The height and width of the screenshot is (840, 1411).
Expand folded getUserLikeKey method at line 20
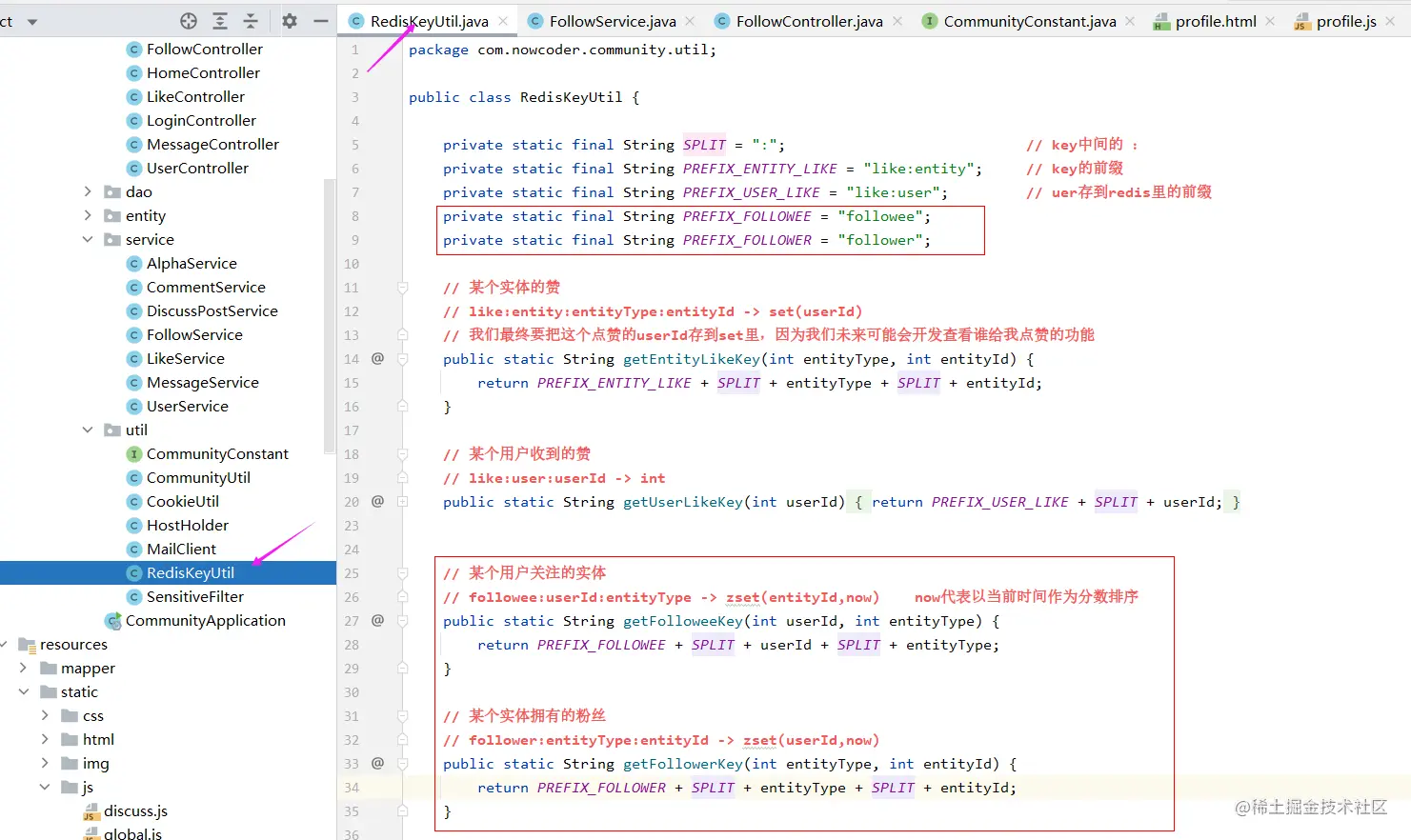402,502
